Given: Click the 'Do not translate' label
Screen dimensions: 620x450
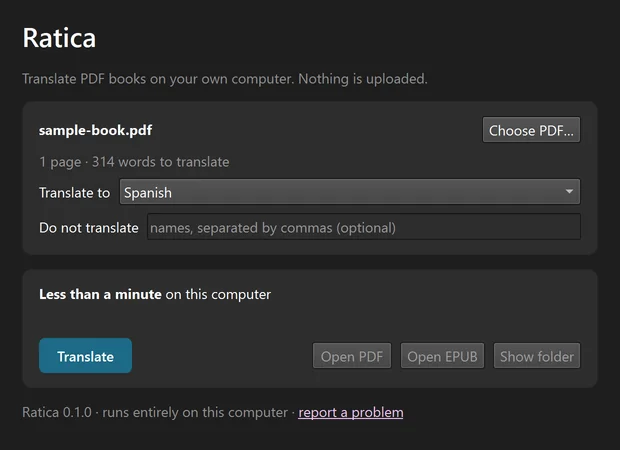Looking at the screenshot, I should coord(89,228).
